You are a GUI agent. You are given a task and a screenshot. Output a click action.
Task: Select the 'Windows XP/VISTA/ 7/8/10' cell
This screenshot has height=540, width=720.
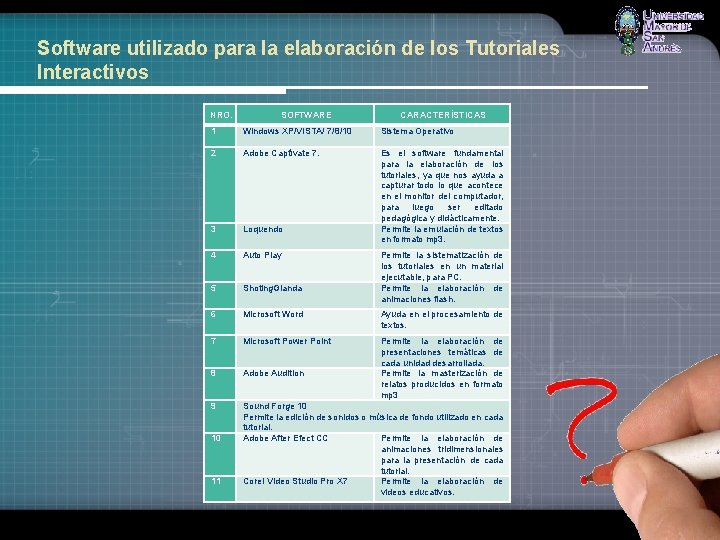[305, 135]
